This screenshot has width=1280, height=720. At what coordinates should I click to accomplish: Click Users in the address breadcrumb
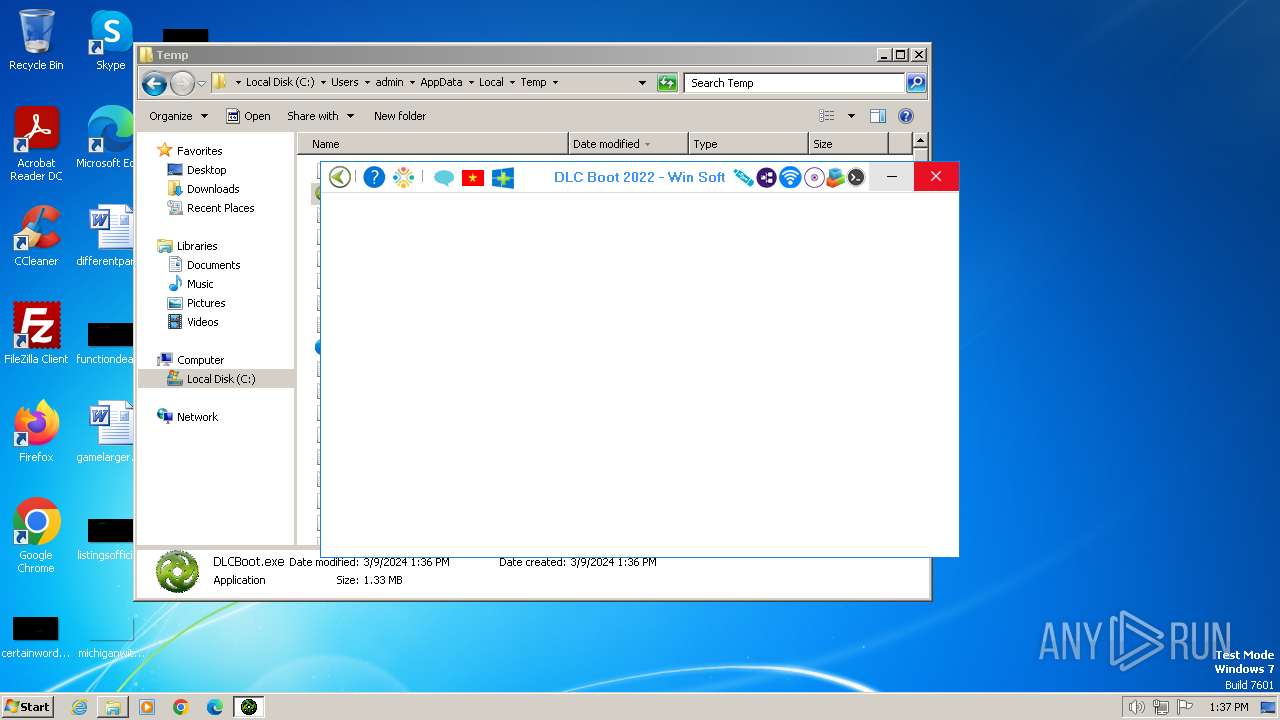pos(345,83)
